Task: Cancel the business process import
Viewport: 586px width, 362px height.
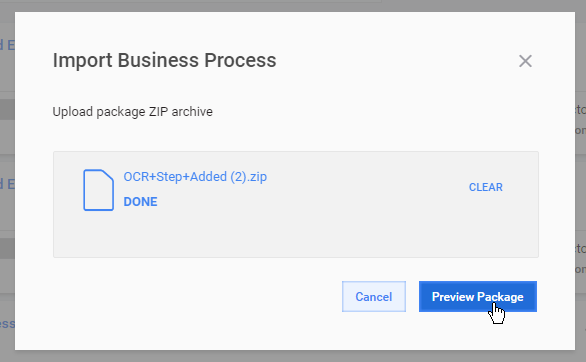Action: point(374,297)
